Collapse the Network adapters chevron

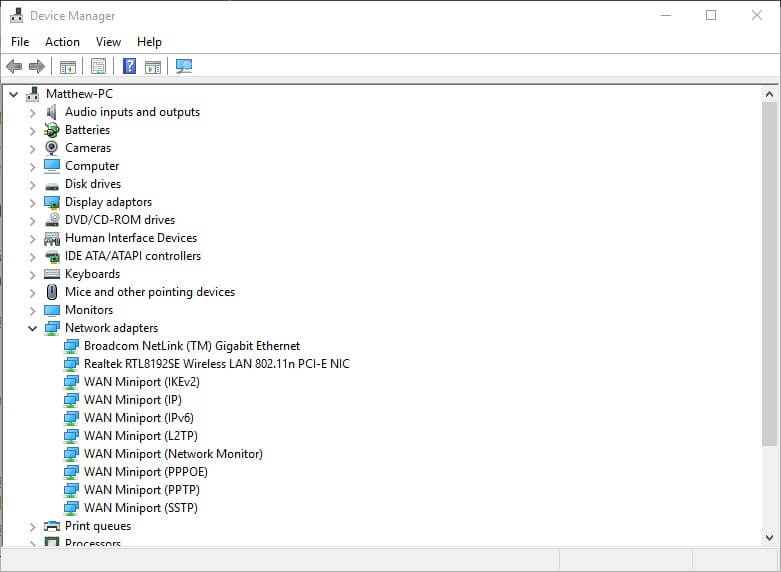32,328
